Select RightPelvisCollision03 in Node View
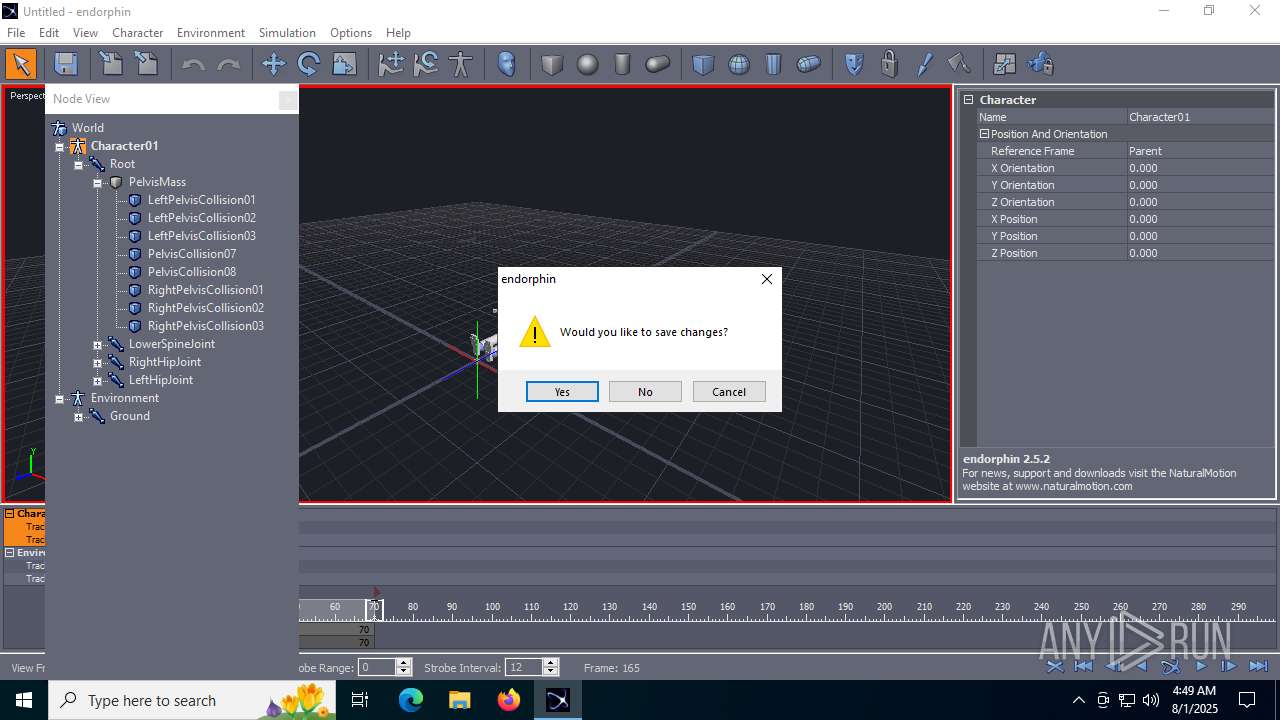Viewport: 1280px width, 720px height. click(x=206, y=326)
